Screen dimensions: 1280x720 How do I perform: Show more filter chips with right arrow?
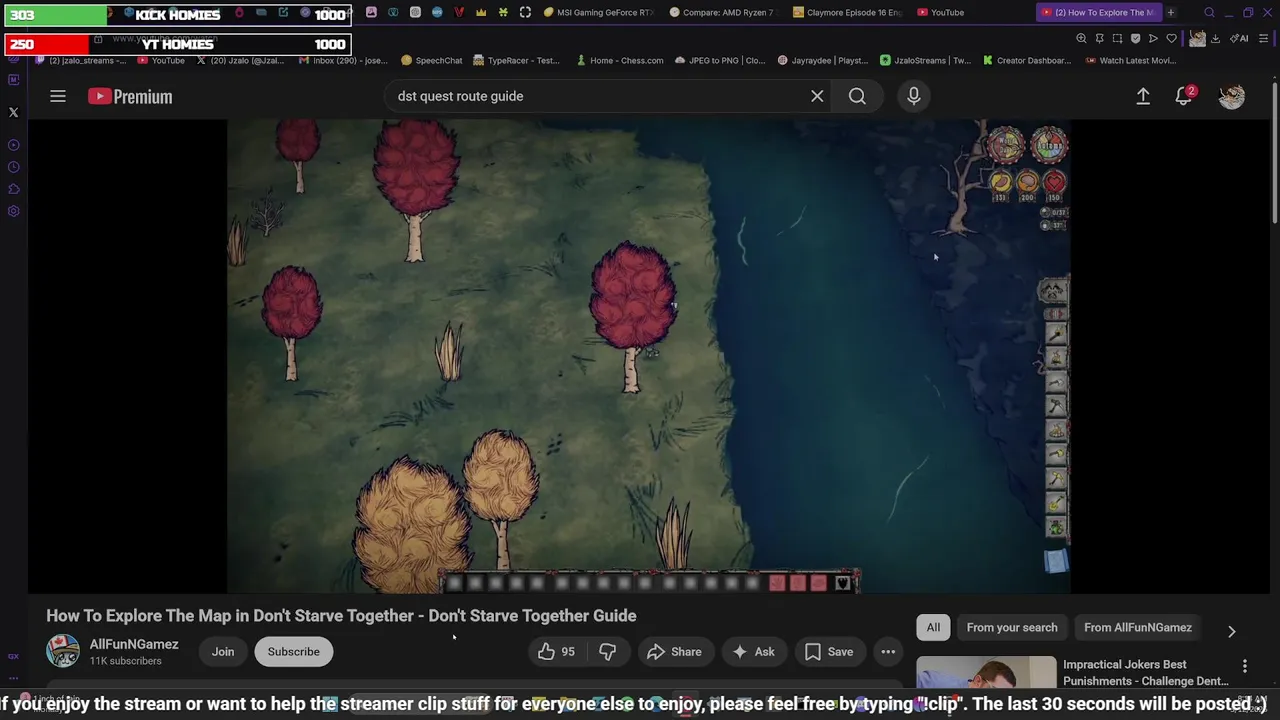(1232, 631)
